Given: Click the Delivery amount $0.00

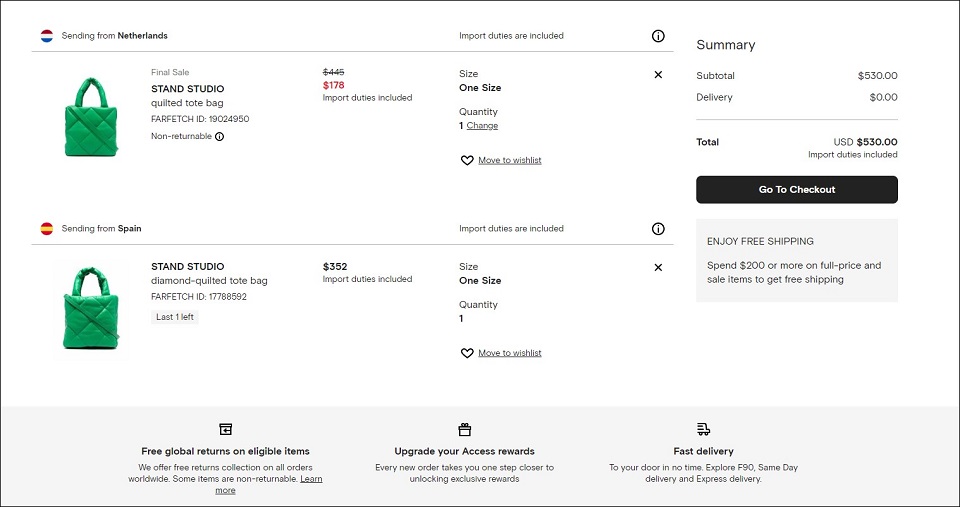Looking at the screenshot, I should (883, 97).
